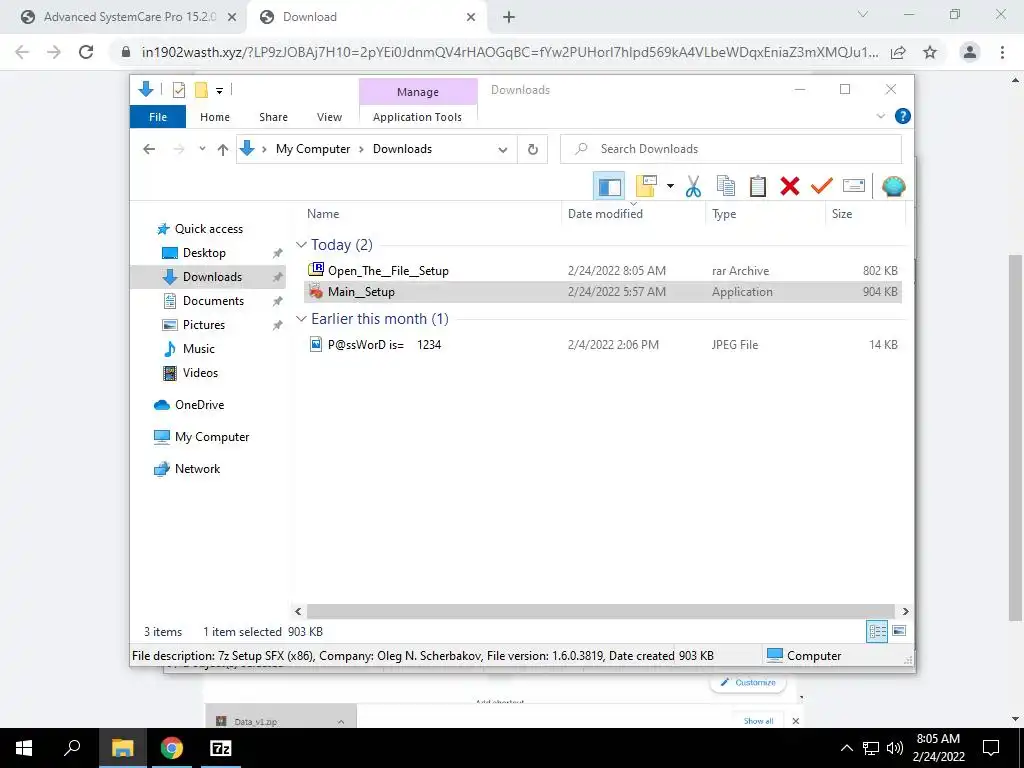The width and height of the screenshot is (1024, 768).
Task: Click the blue help question icon
Action: point(903,116)
